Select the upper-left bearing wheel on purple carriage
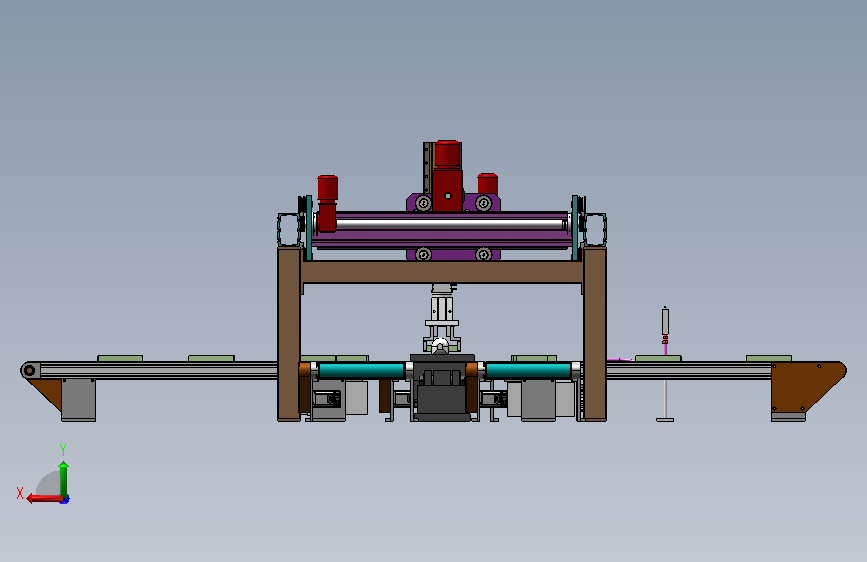 click(424, 203)
